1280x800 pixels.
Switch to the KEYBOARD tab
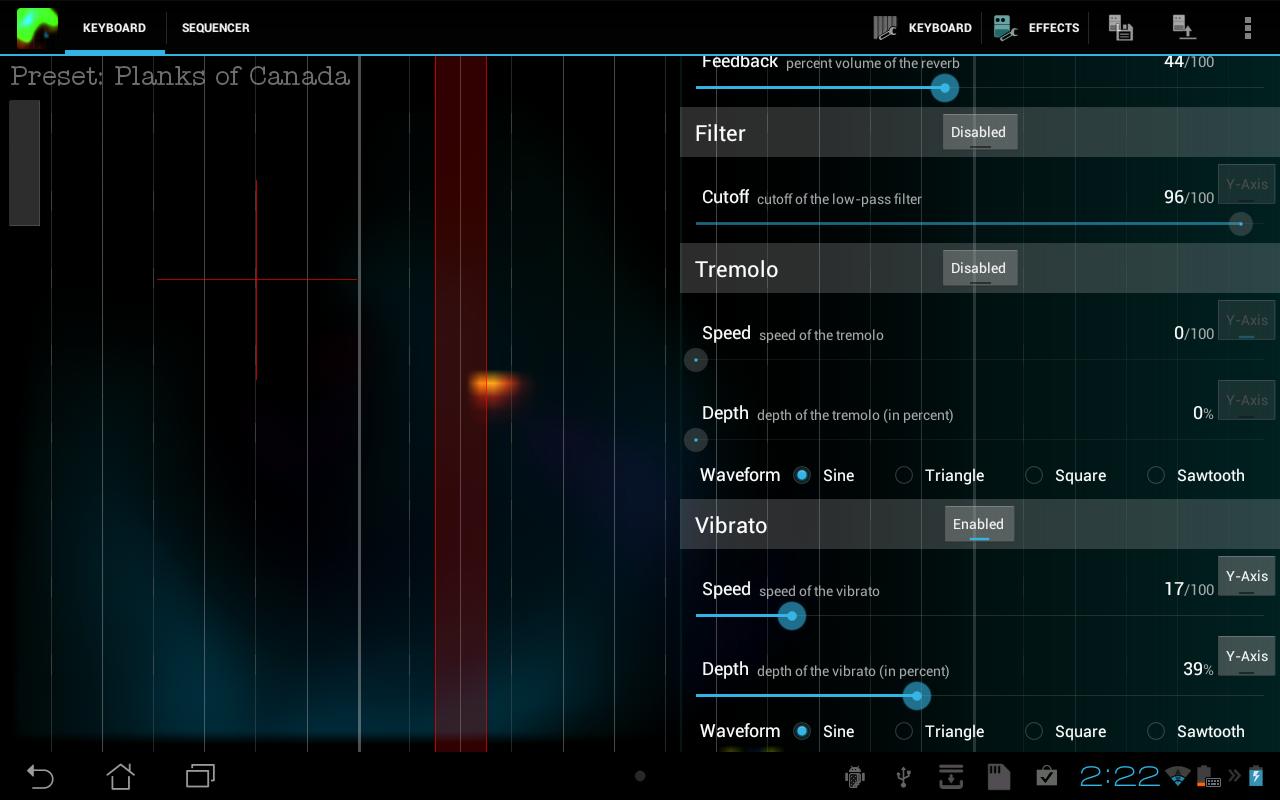tap(114, 28)
